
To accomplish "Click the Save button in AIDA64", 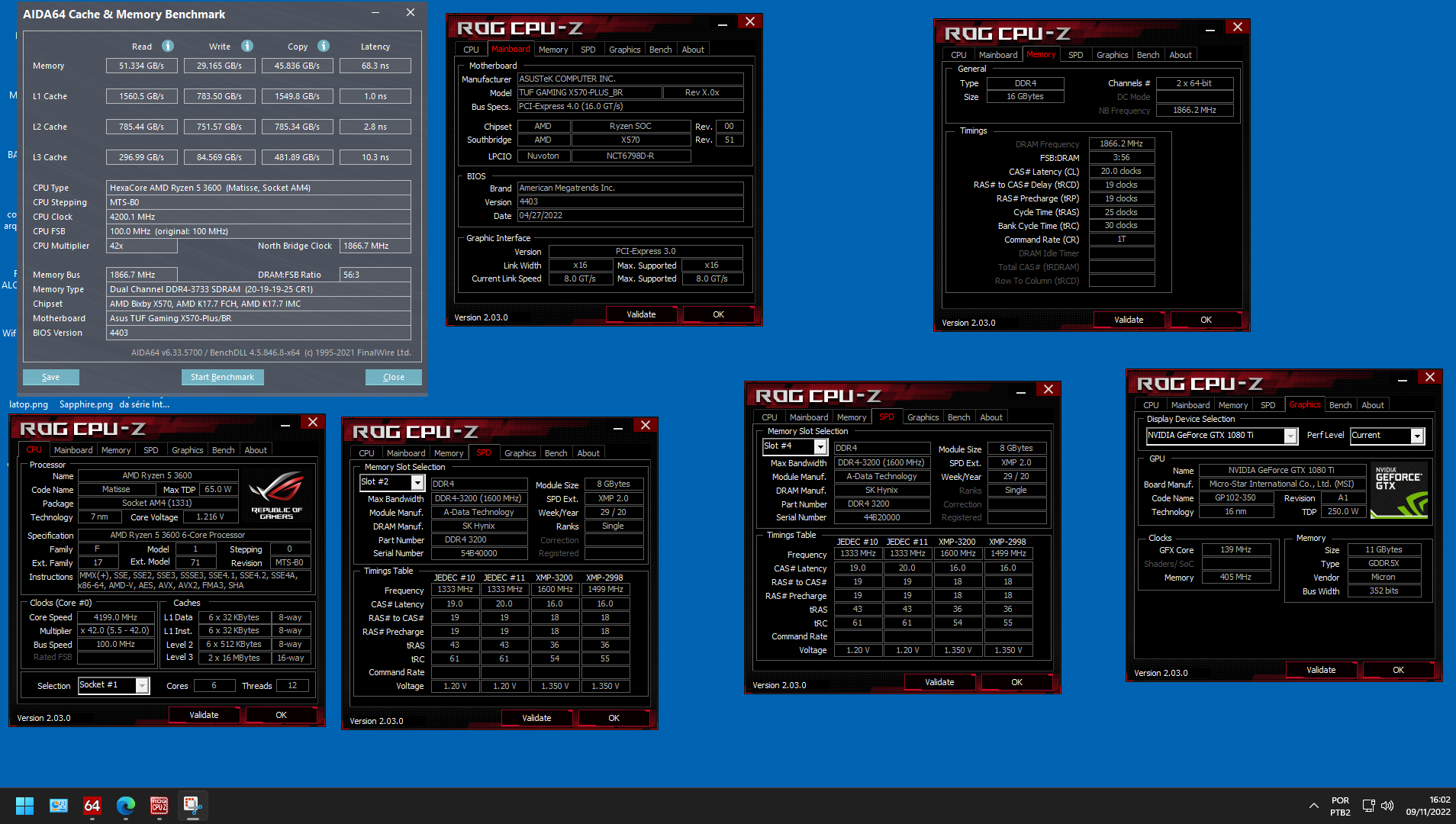I will pos(50,377).
